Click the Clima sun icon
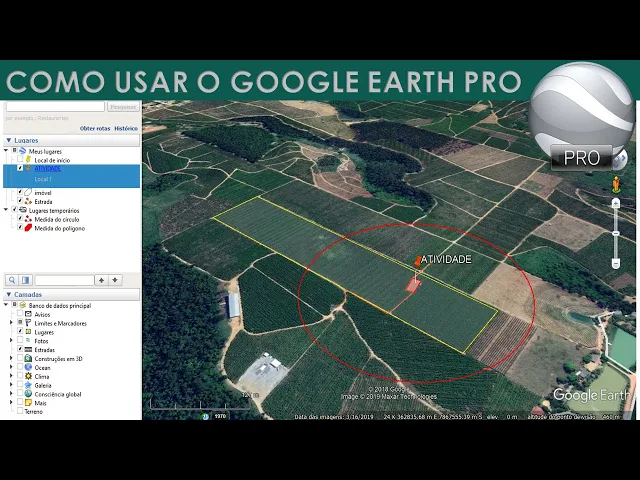640x480 pixels. point(28,376)
